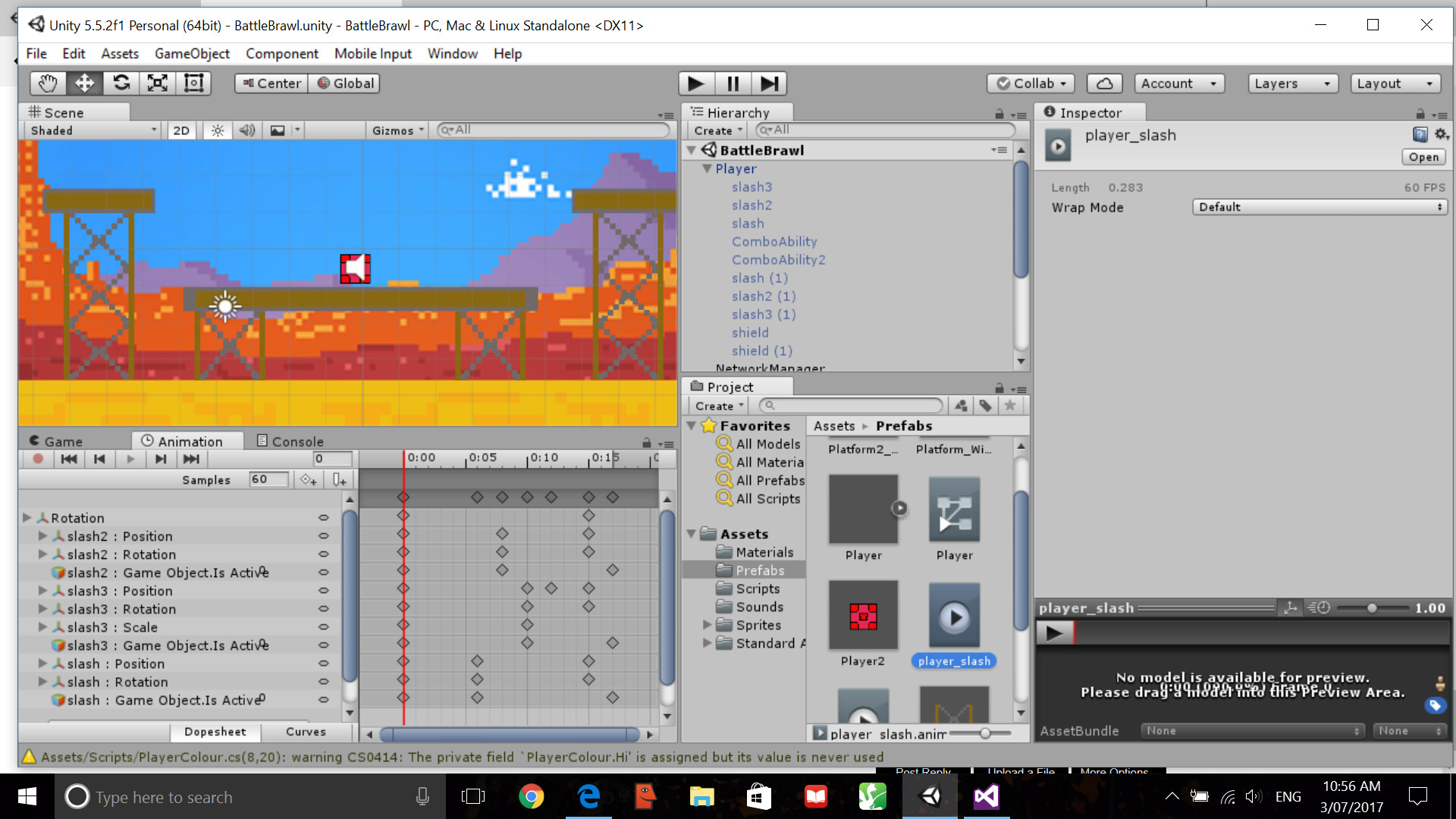This screenshot has width=1456, height=819.
Task: Pause the game playback
Action: 733,83
